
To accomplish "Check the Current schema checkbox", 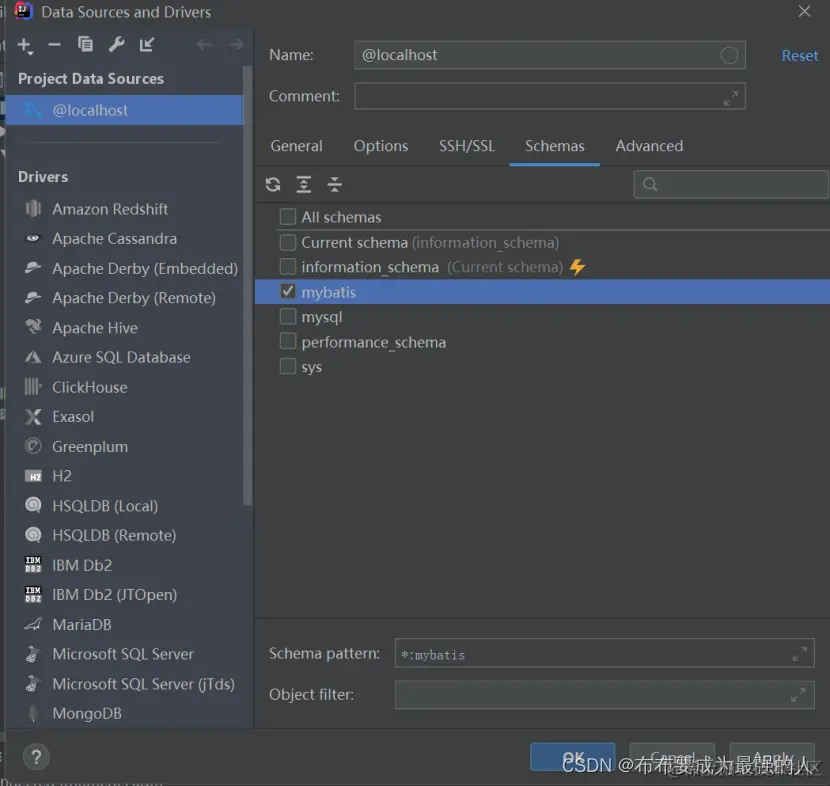I will pyautogui.click(x=287, y=242).
